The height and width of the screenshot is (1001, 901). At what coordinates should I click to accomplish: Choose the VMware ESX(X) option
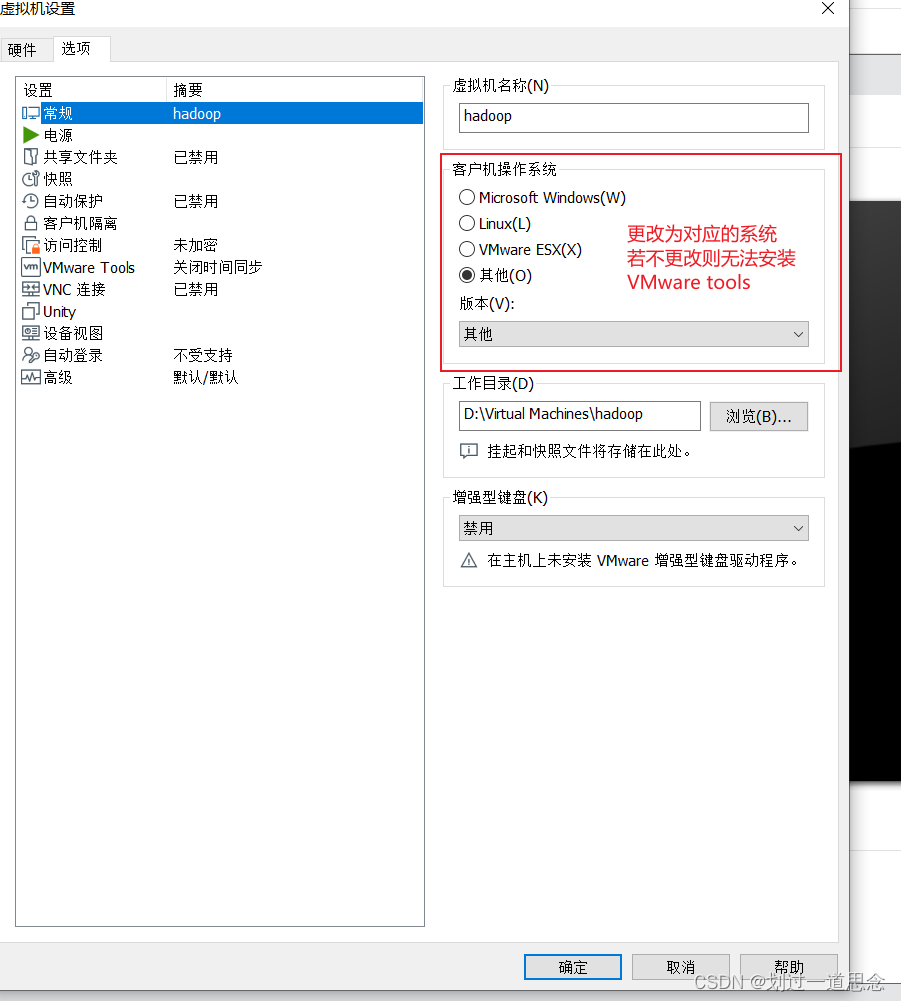click(467, 249)
